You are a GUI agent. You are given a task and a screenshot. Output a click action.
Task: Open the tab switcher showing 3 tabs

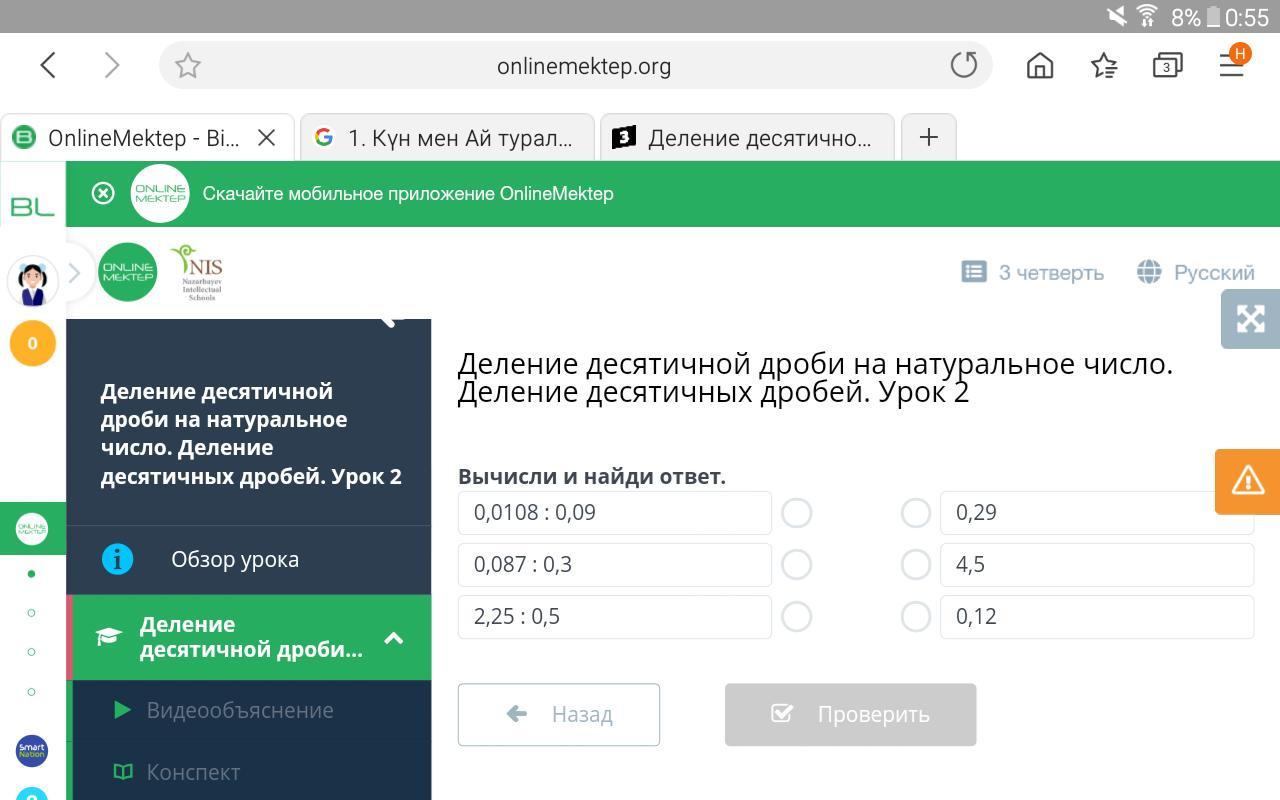tap(1167, 66)
